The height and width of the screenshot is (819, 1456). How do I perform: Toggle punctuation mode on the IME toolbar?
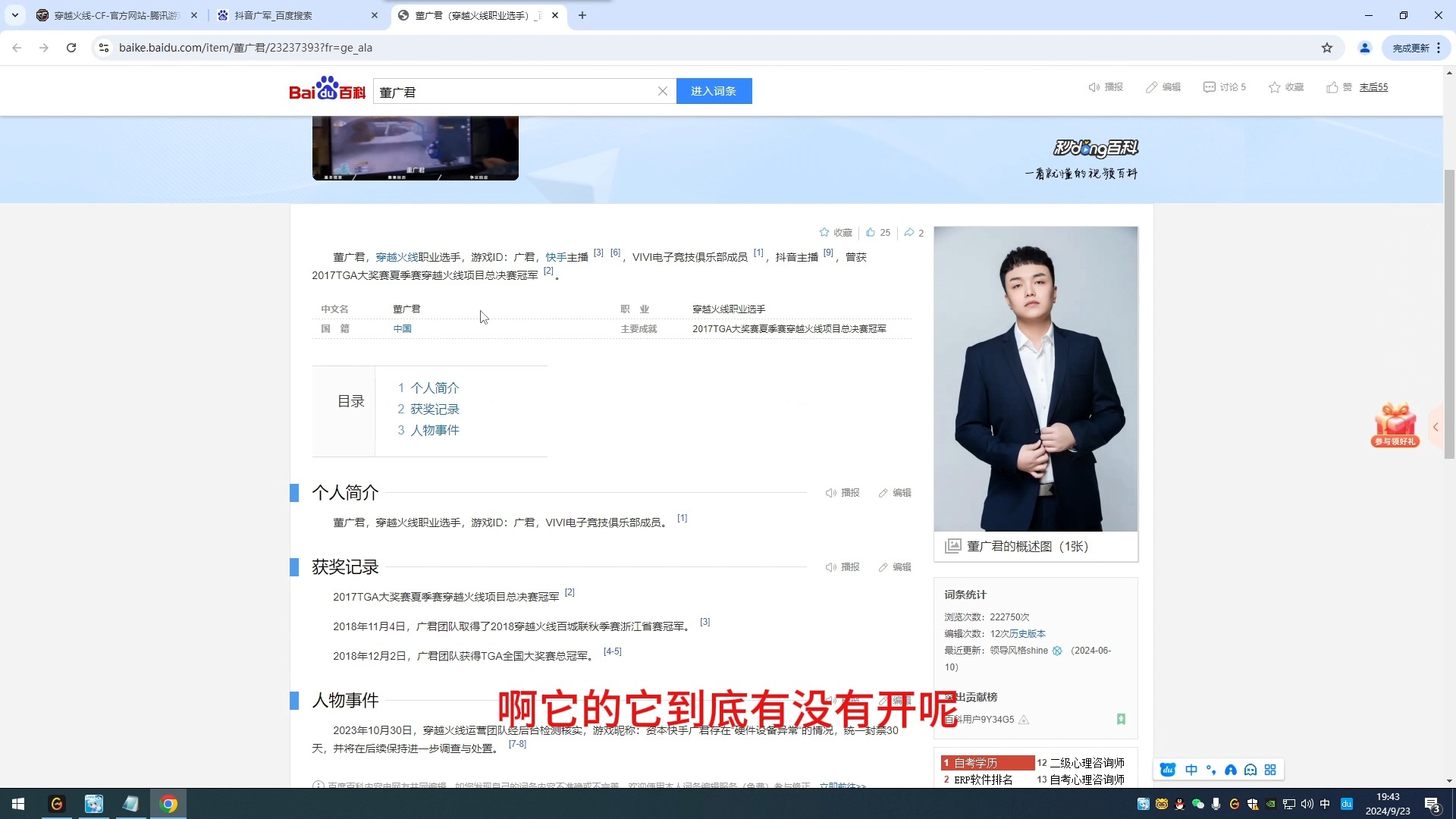pyautogui.click(x=1211, y=770)
